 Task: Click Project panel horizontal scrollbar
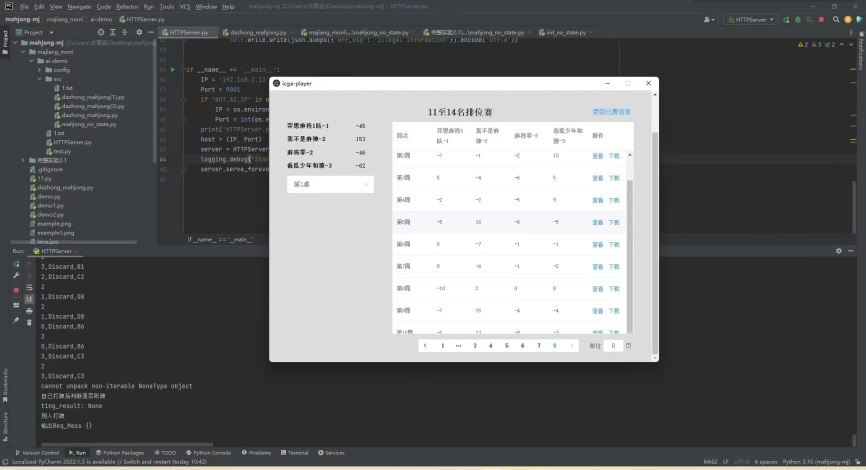74,242
